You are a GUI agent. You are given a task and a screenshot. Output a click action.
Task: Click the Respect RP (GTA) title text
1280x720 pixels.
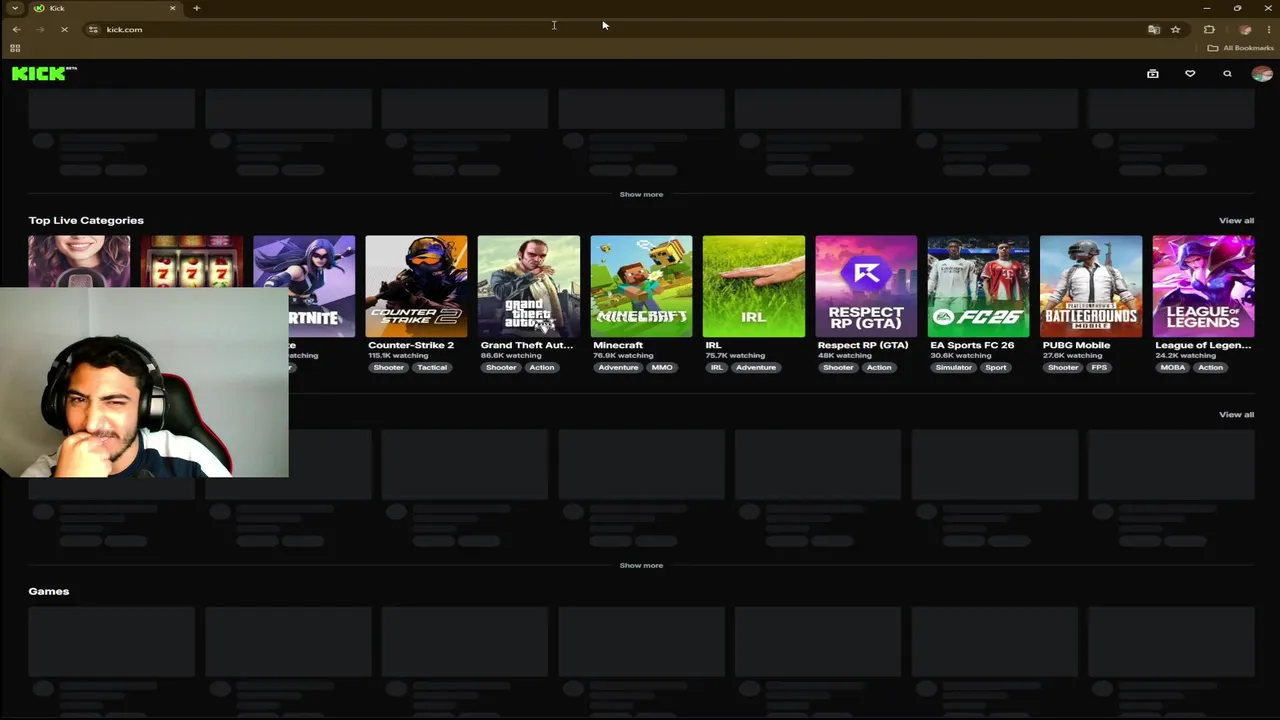coord(863,345)
